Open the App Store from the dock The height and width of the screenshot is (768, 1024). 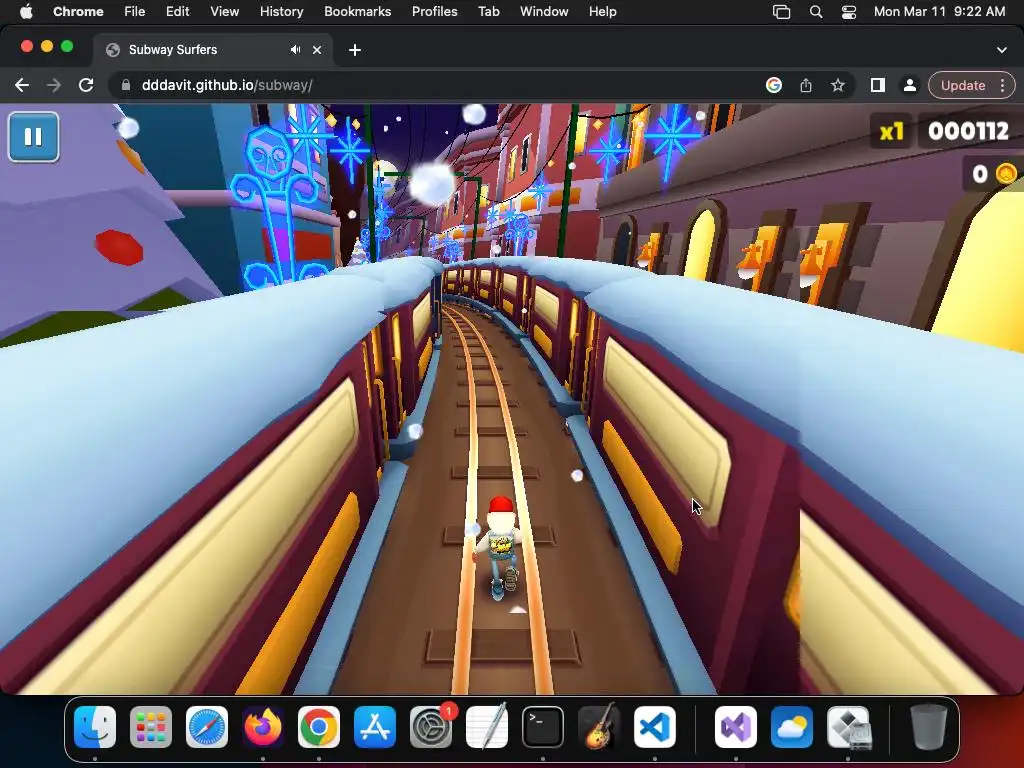coord(375,727)
